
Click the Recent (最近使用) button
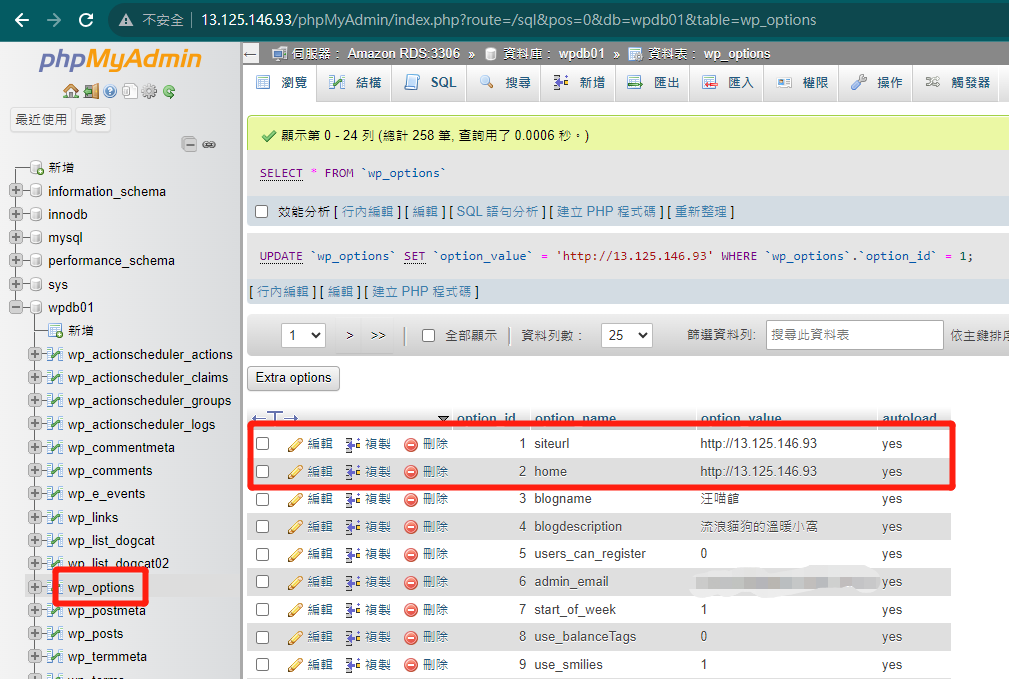pyautogui.click(x=41, y=120)
